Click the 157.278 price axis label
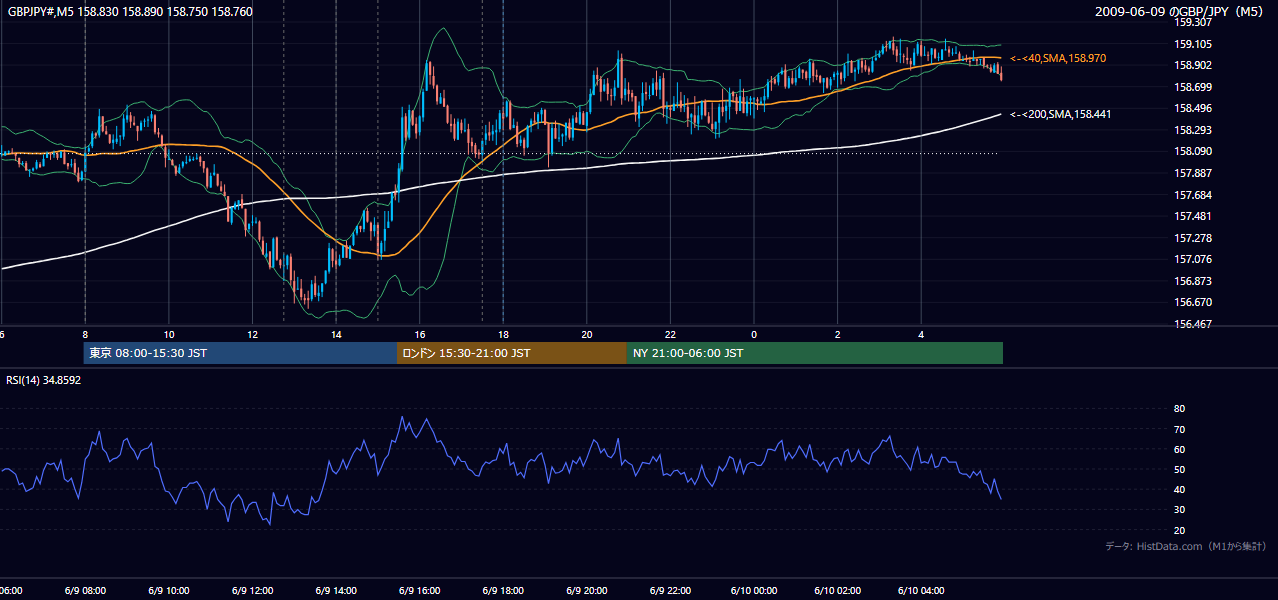 click(1194, 238)
